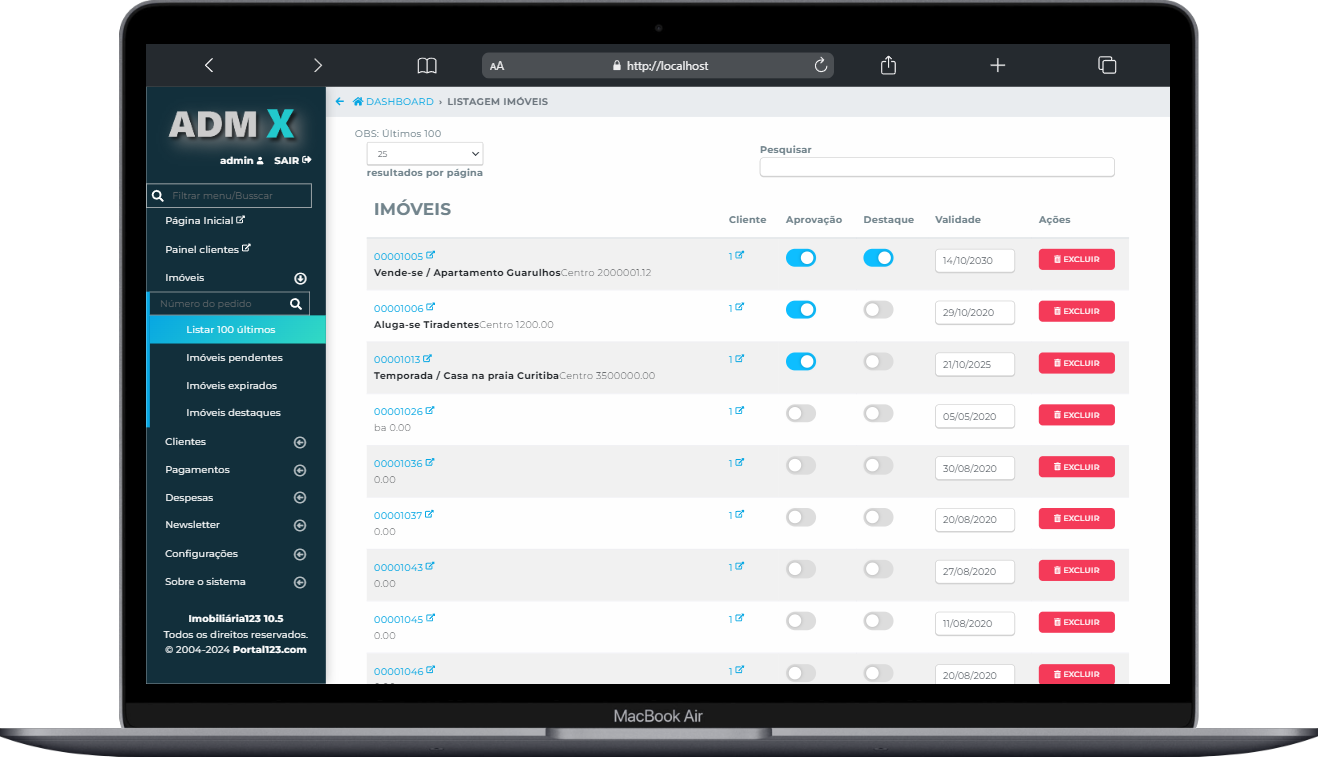Click Excluir button for listing 00001013
The height and width of the screenshot is (757, 1318).
[1076, 363]
